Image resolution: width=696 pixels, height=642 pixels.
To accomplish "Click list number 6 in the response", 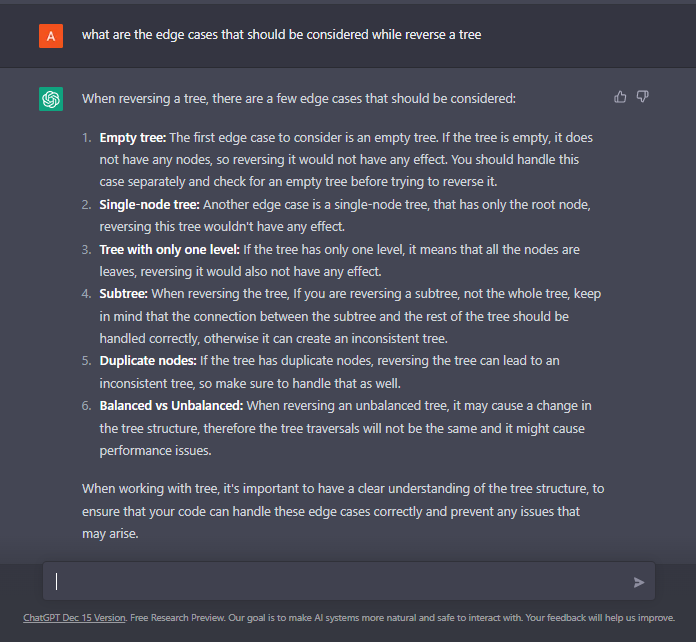I will point(88,406).
